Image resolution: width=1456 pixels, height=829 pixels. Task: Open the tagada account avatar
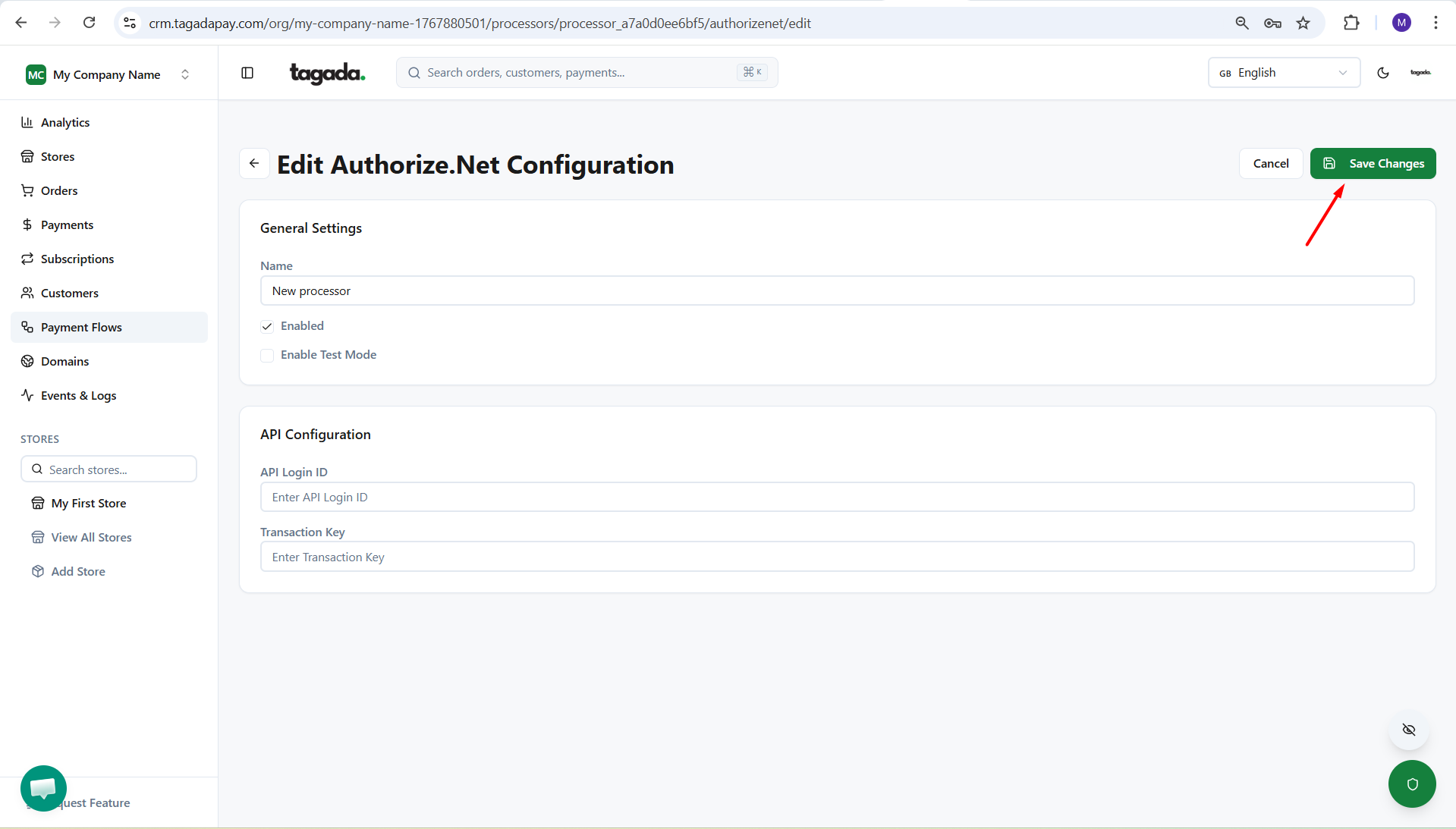point(1420,73)
